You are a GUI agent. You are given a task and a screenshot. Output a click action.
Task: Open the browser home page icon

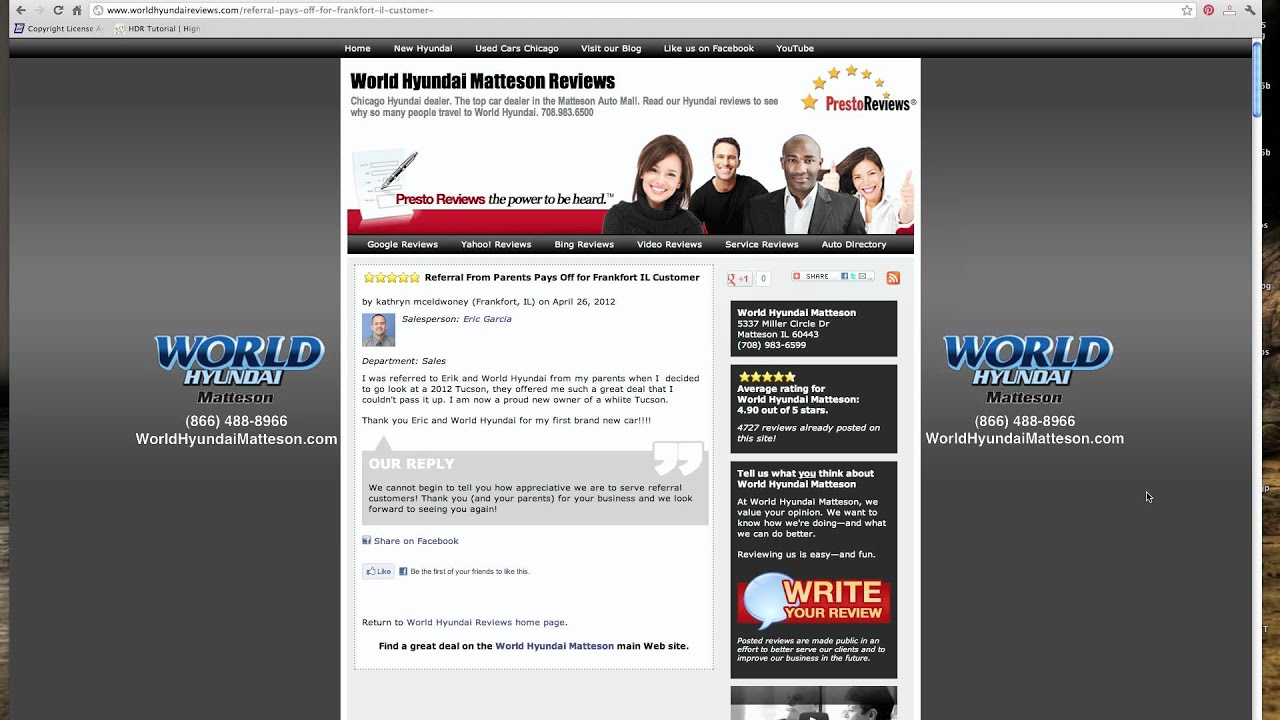[x=77, y=10]
